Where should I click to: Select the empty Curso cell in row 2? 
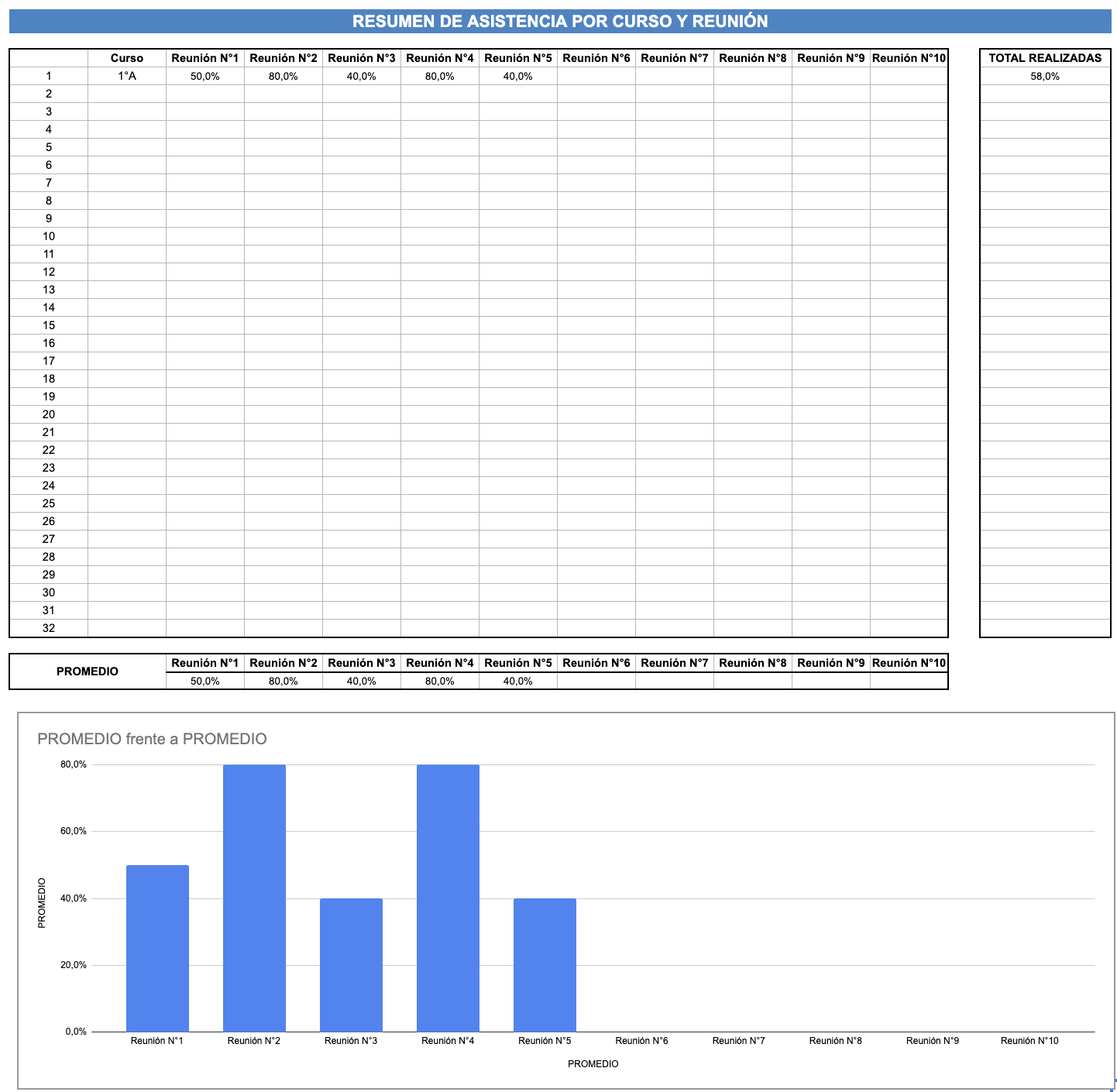tap(127, 94)
